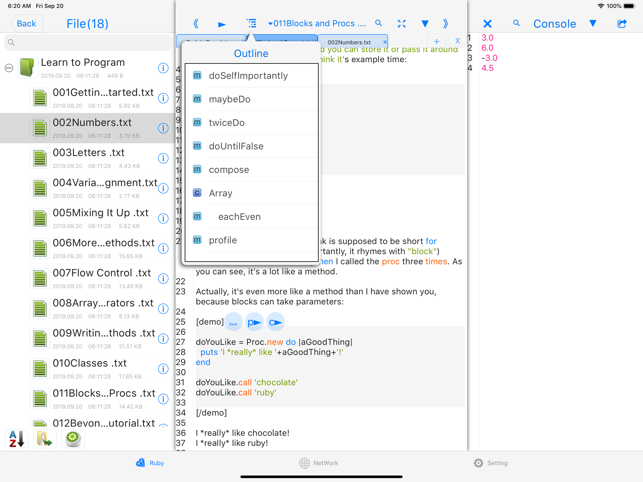Clear the console with the X icon
The image size is (643, 482).
tap(487, 24)
